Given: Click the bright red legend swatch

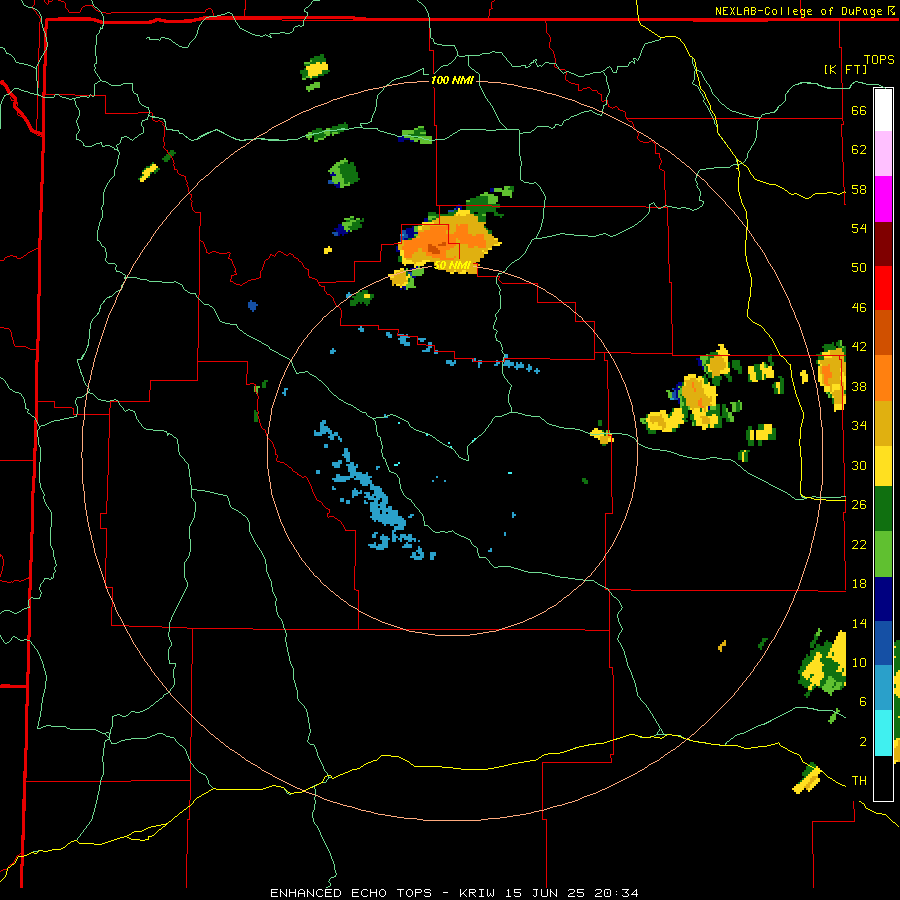Looking at the screenshot, I should tap(883, 288).
